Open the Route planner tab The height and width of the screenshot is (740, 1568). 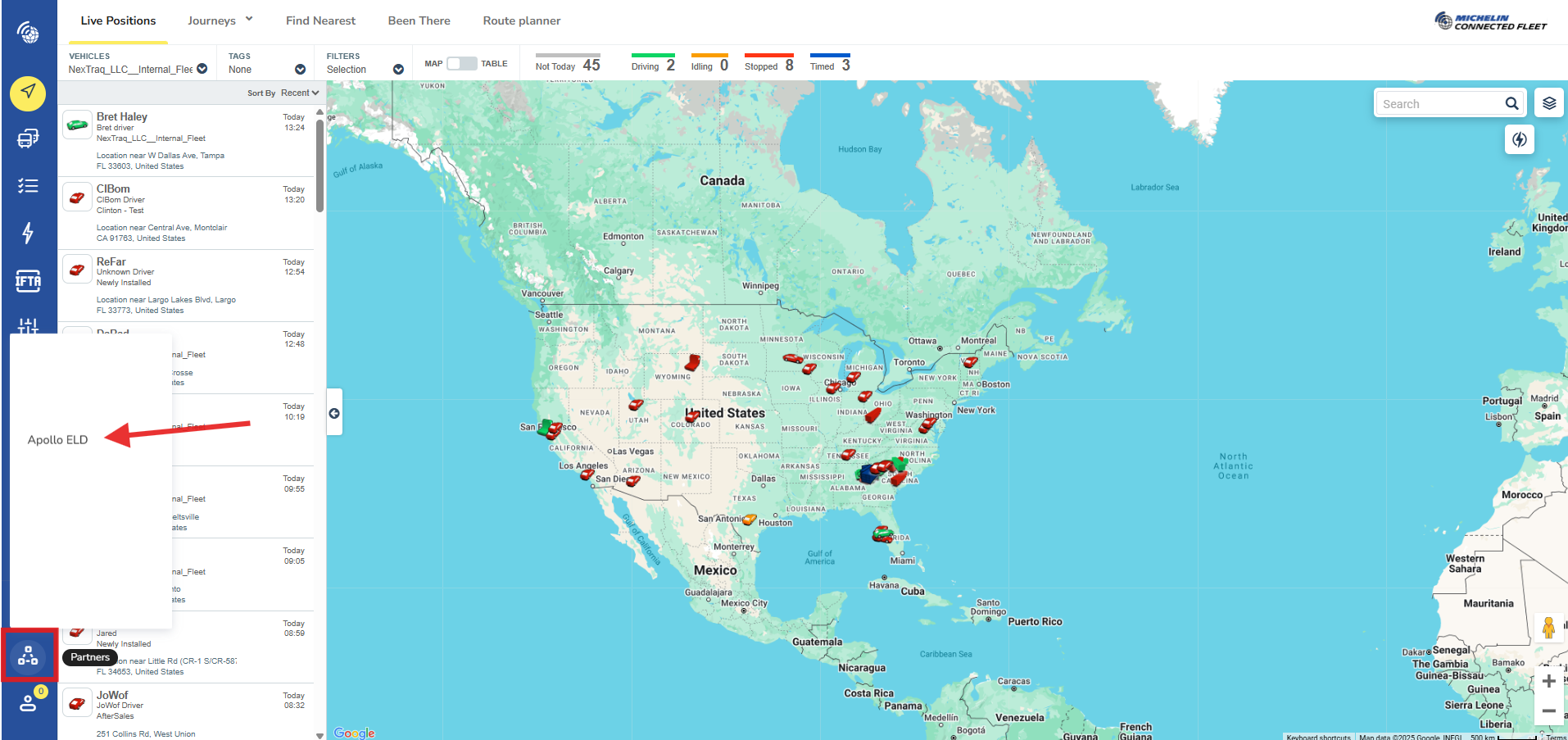tap(522, 20)
